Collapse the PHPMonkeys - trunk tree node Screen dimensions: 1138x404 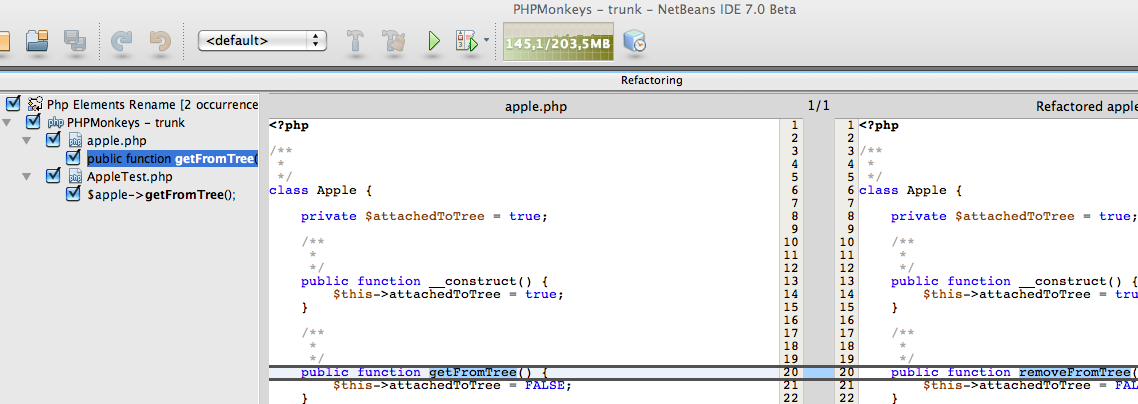click(x=7, y=123)
